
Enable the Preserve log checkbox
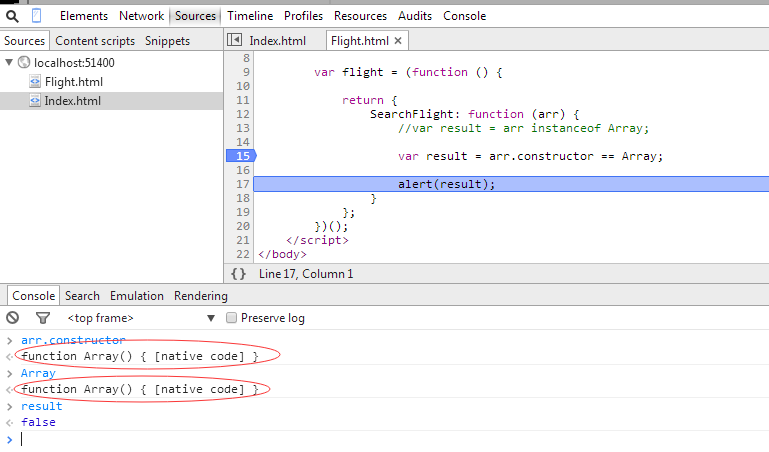pyautogui.click(x=231, y=318)
